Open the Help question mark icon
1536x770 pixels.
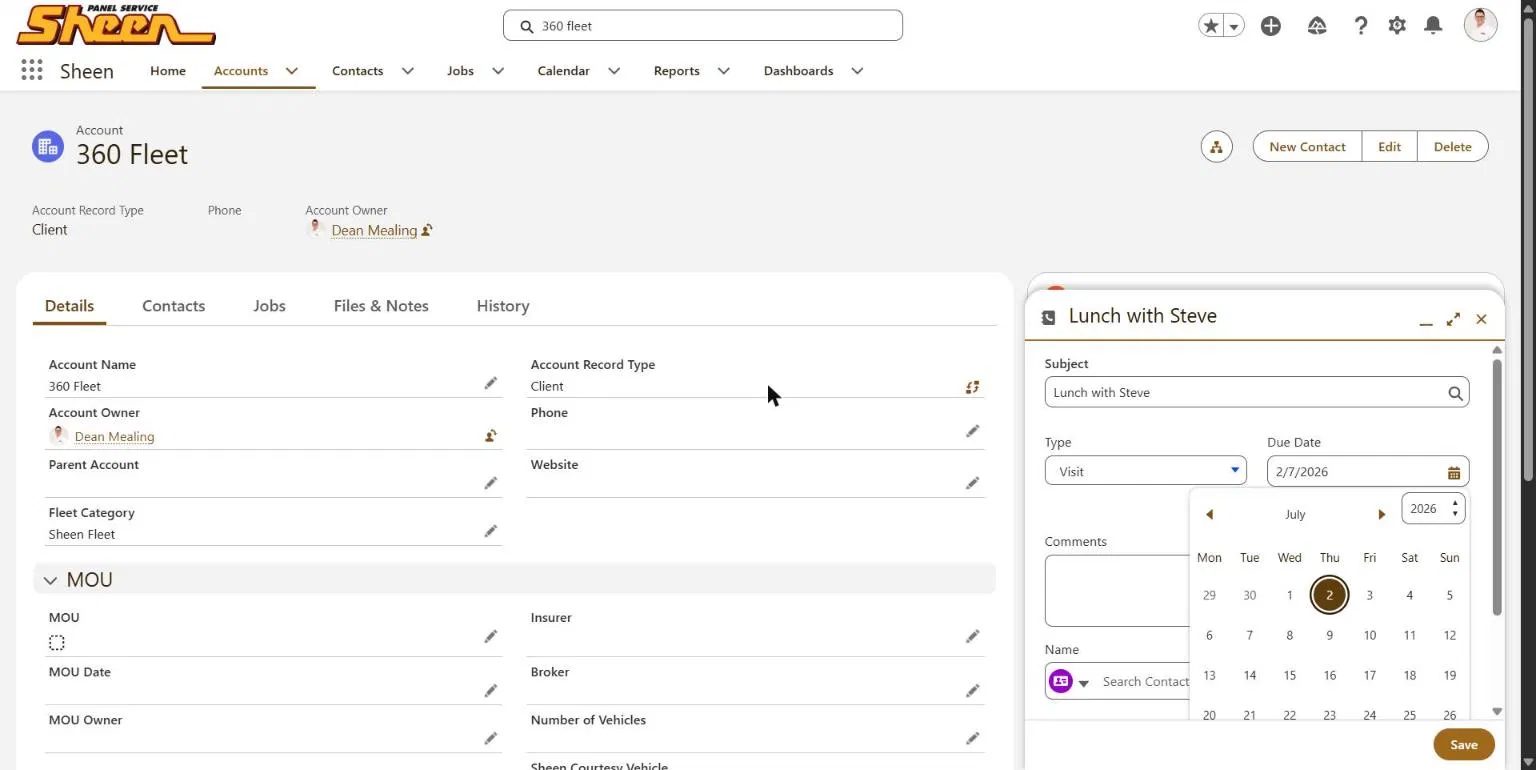1360,26
